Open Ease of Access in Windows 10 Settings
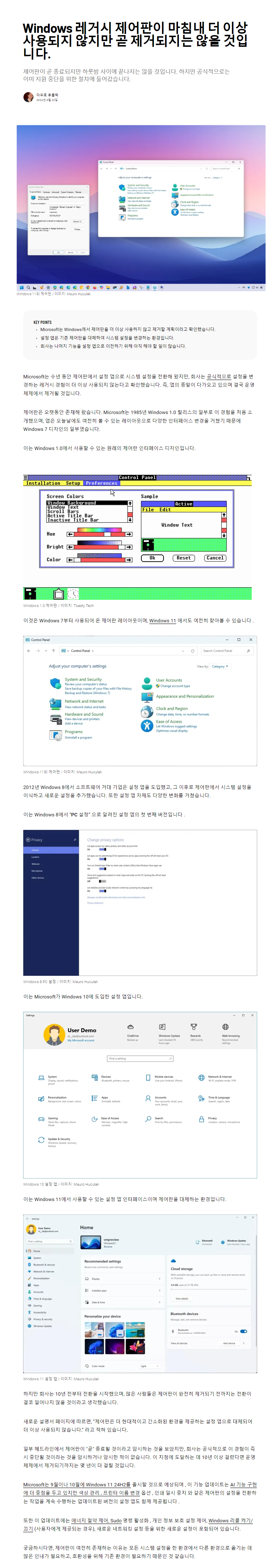This screenshot has height=1568, width=278. point(110,1121)
